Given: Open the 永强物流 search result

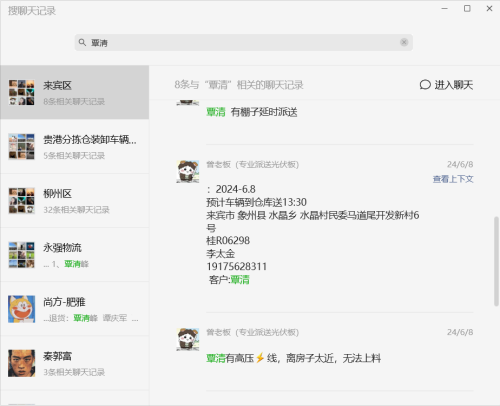Looking at the screenshot, I should click(x=75, y=255).
